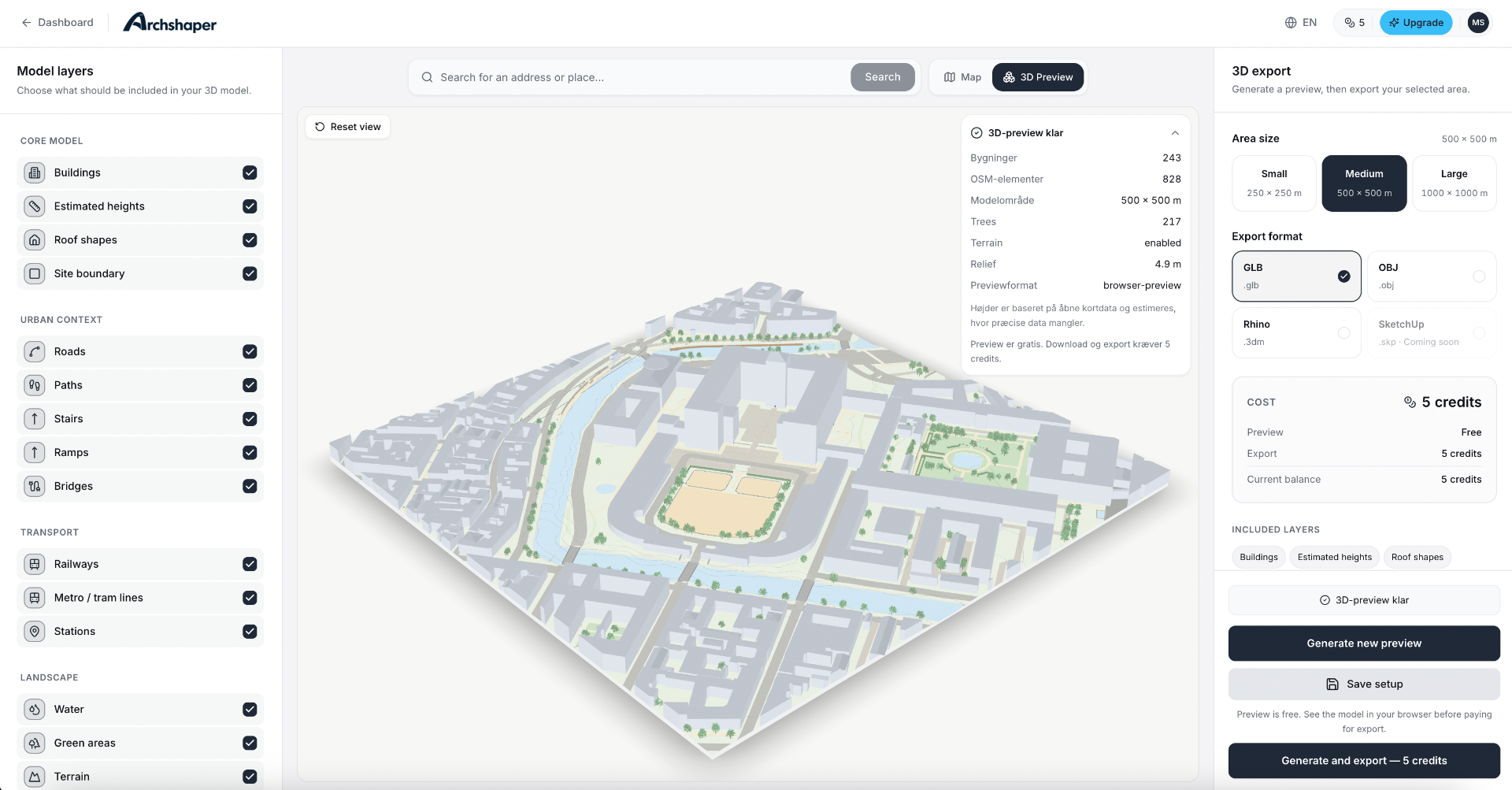Uncheck the Buildings layer checkbox
The height and width of the screenshot is (790, 1512).
[x=250, y=172]
